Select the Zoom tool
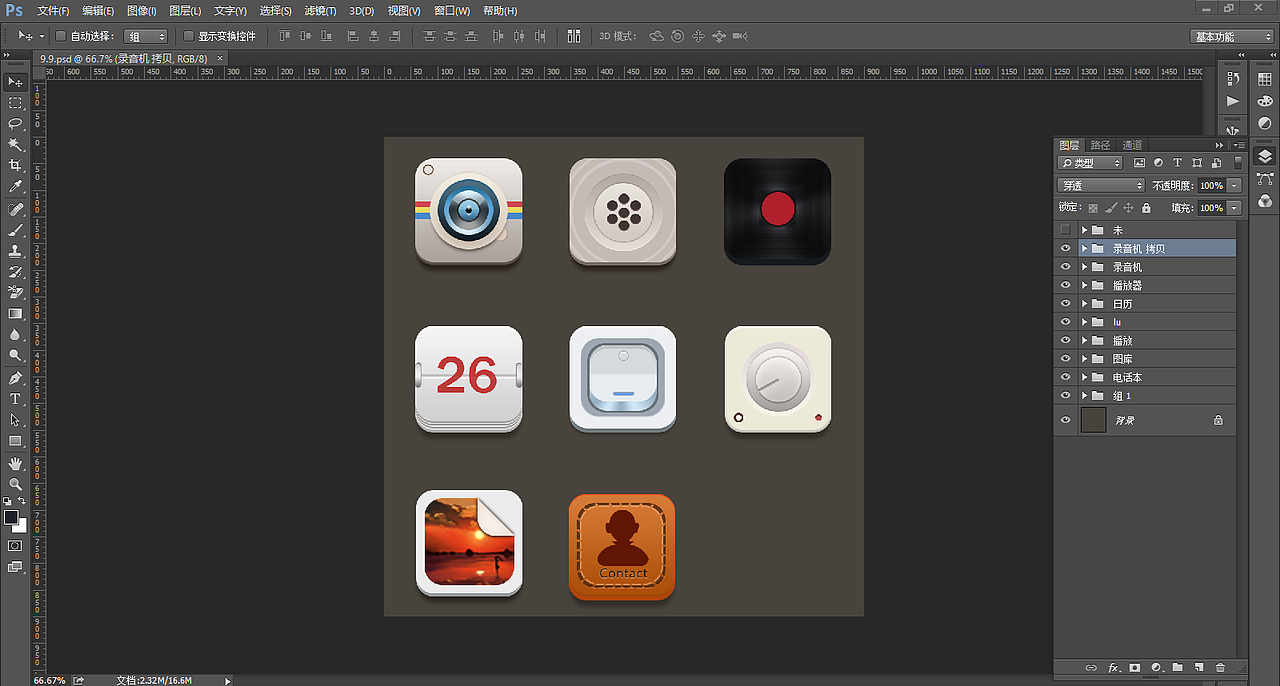This screenshot has width=1280, height=686. 15,485
